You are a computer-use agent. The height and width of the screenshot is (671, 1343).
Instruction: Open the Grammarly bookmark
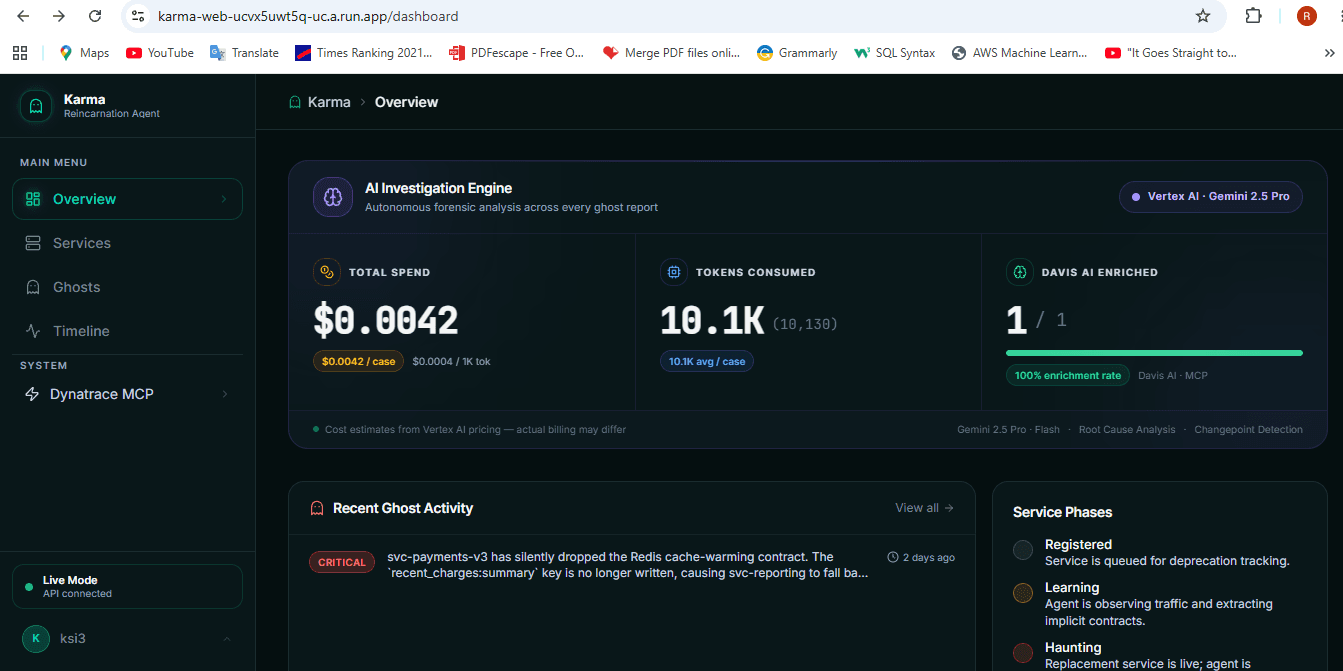(x=797, y=53)
